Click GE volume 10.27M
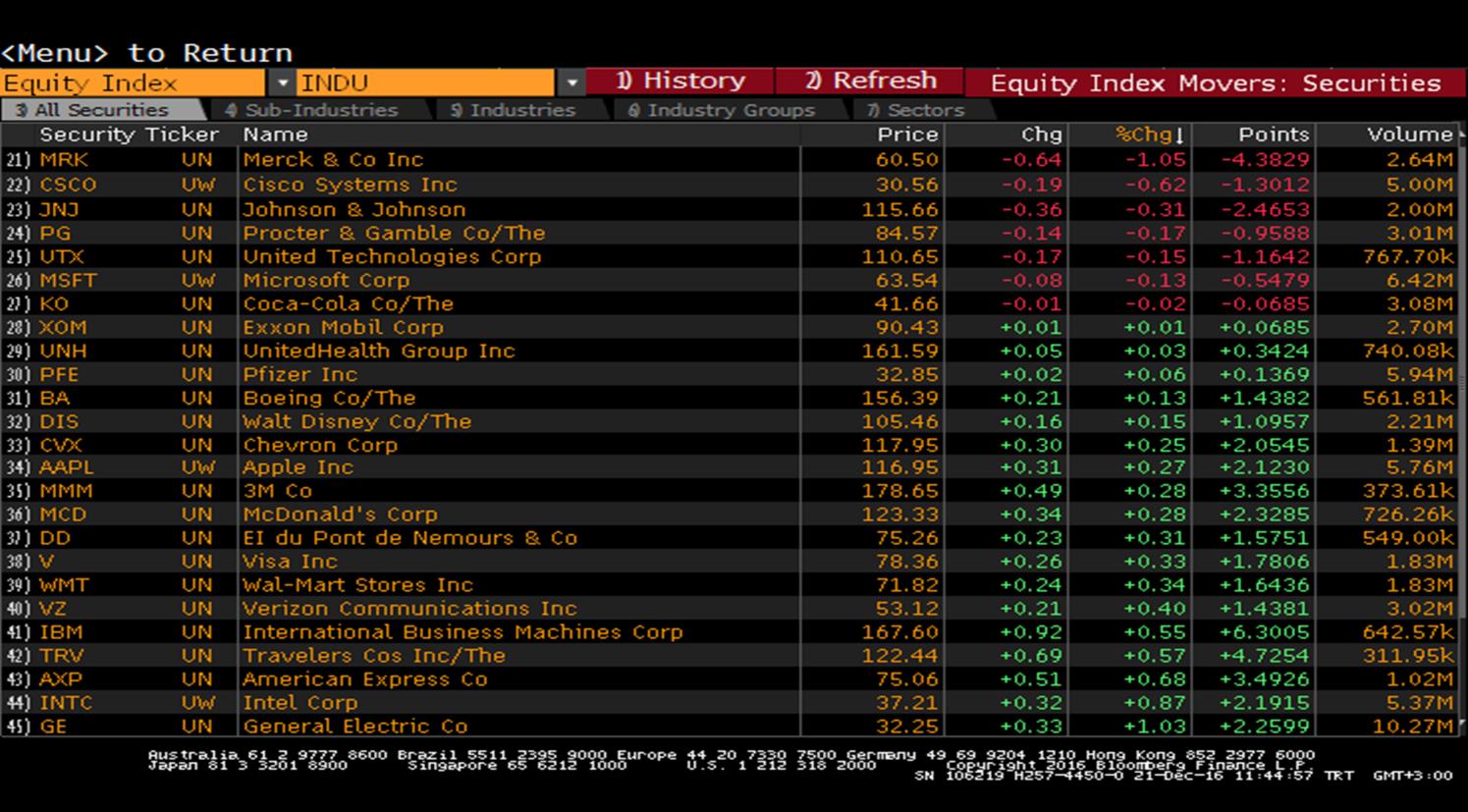Image resolution: width=1468 pixels, height=812 pixels. (x=1413, y=727)
